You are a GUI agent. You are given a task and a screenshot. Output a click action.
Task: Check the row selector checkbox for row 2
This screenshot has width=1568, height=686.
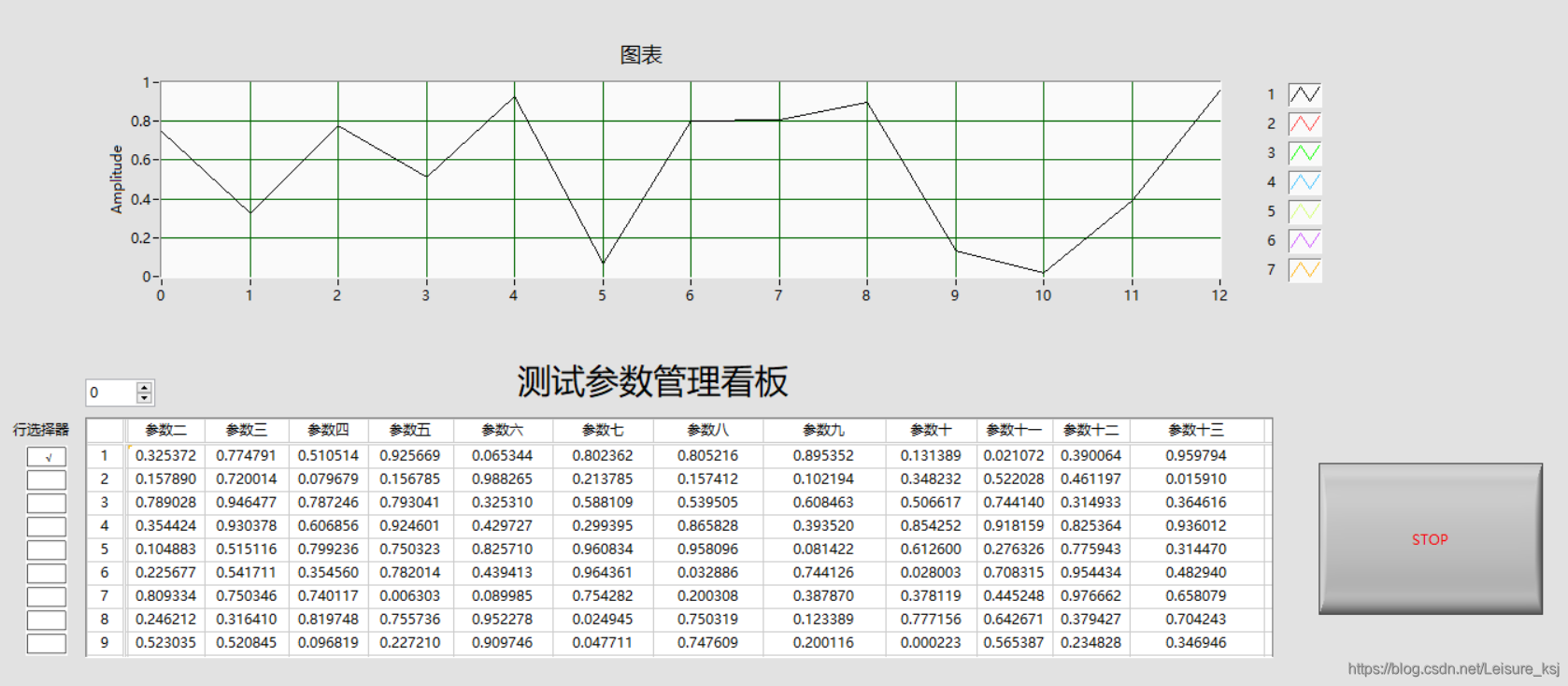(47, 480)
